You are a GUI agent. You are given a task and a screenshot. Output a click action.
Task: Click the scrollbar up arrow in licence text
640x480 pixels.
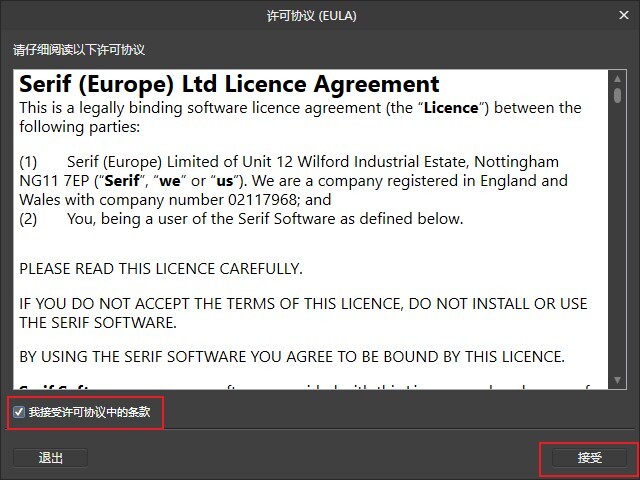pyautogui.click(x=617, y=78)
